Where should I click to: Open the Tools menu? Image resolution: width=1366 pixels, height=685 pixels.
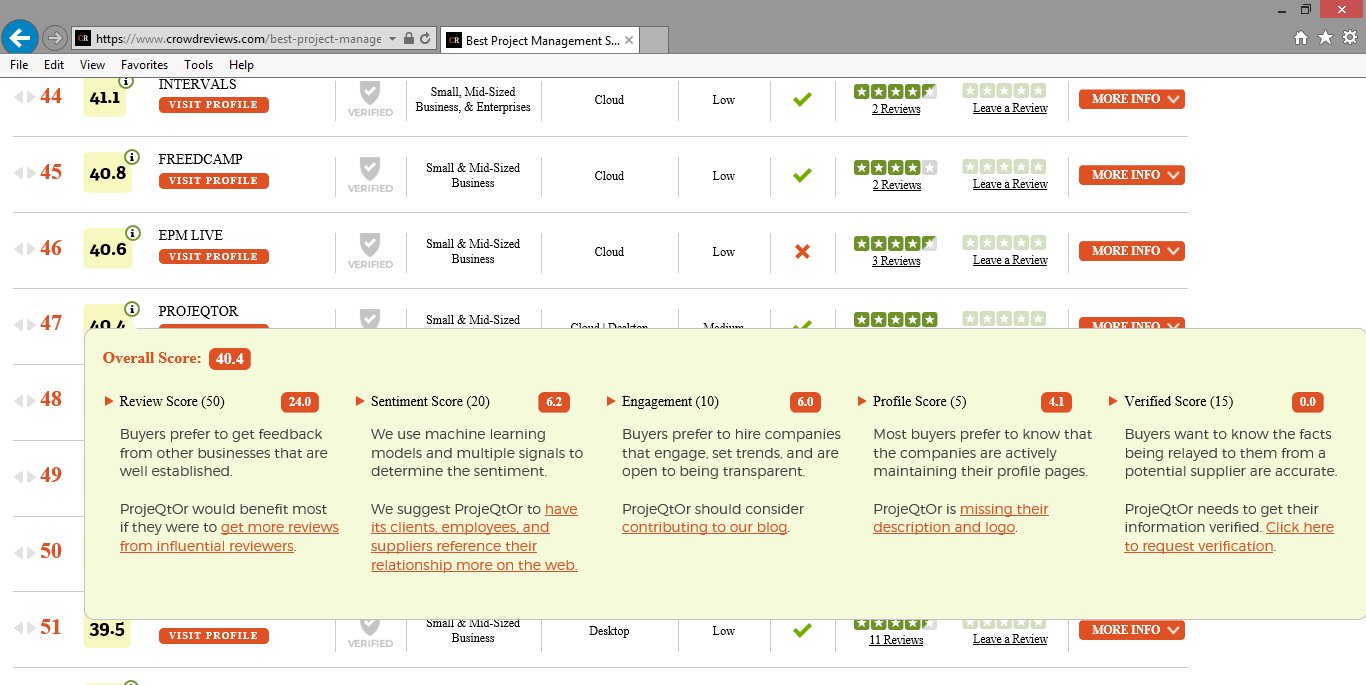point(199,65)
